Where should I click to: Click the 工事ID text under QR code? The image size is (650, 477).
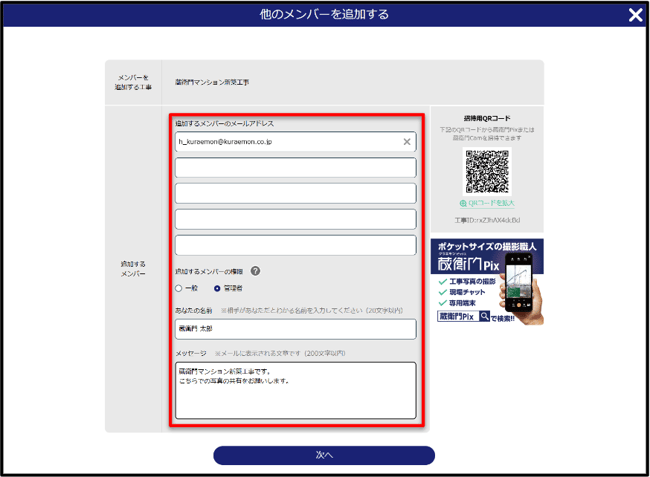tap(487, 219)
